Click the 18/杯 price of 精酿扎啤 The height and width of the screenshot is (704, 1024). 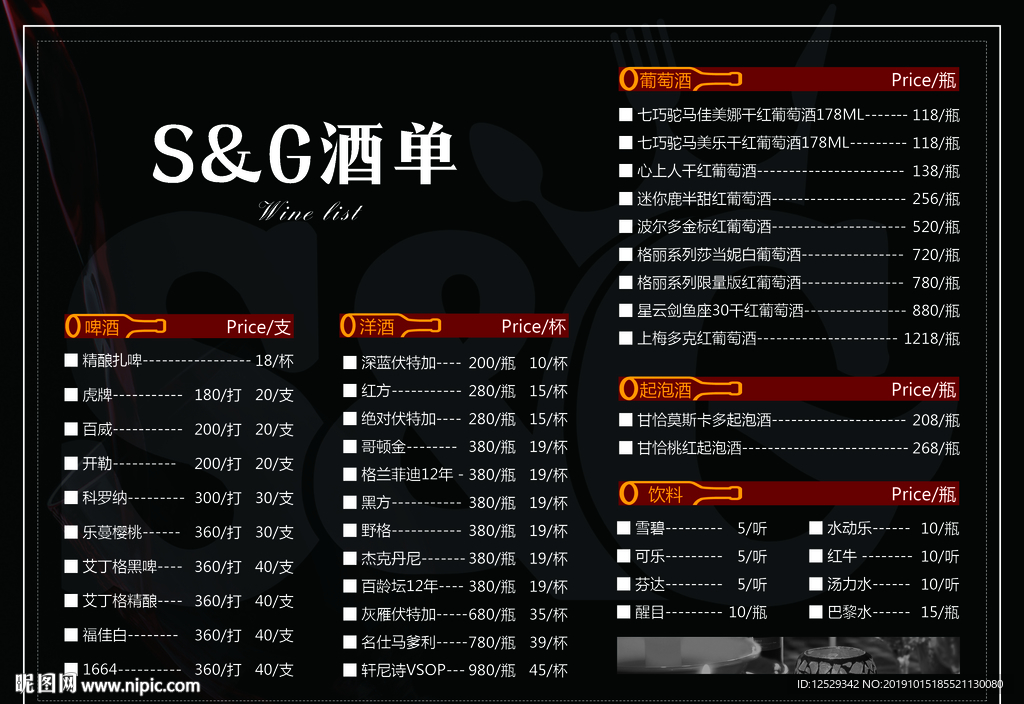point(274,360)
